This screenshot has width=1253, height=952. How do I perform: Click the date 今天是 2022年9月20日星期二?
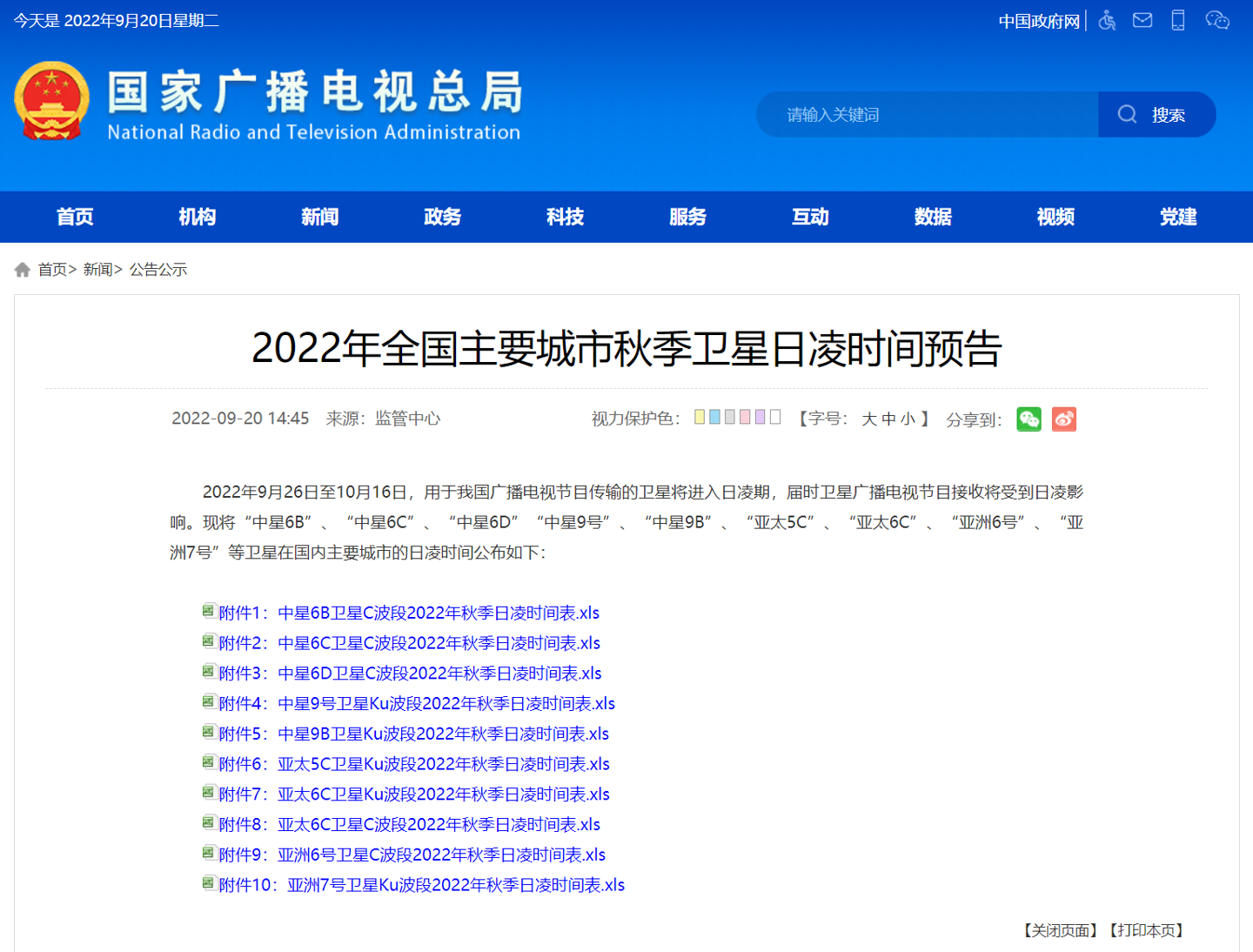(117, 21)
